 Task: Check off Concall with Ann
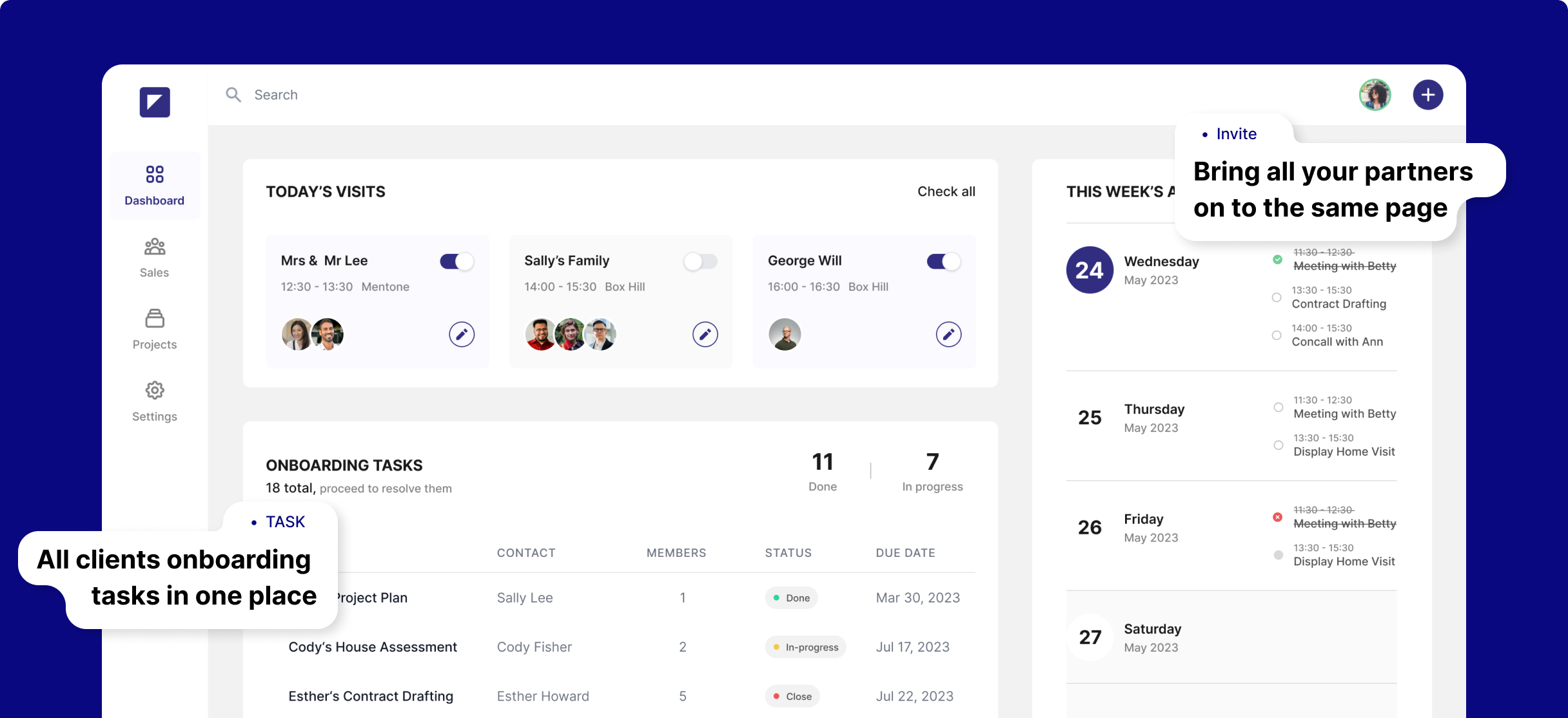coord(1277,335)
